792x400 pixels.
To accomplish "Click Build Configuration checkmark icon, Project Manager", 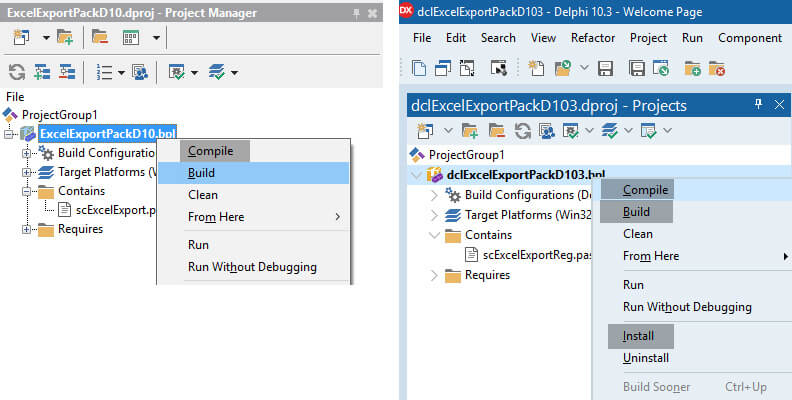I will [x=177, y=72].
